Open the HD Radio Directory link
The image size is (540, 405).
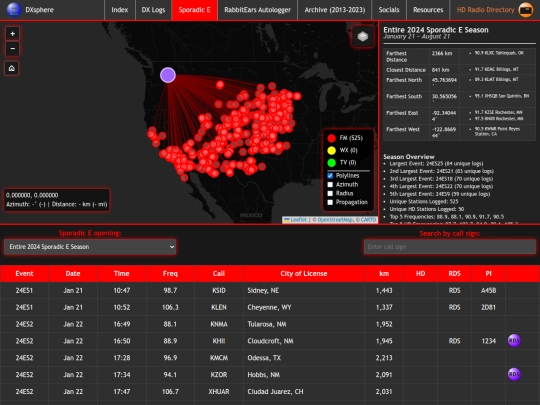pyautogui.click(x=485, y=10)
